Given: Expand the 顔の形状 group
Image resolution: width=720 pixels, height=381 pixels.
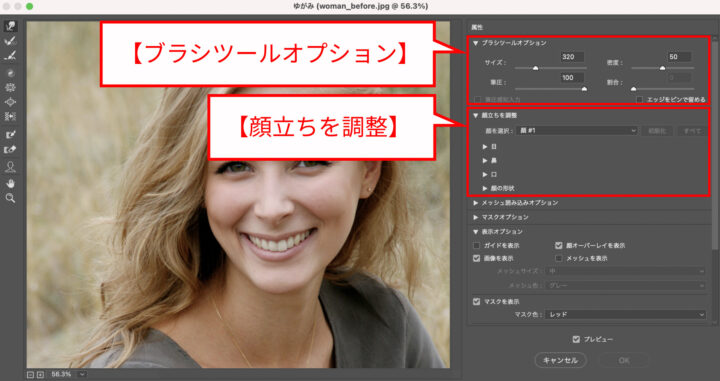Looking at the screenshot, I should [x=484, y=188].
